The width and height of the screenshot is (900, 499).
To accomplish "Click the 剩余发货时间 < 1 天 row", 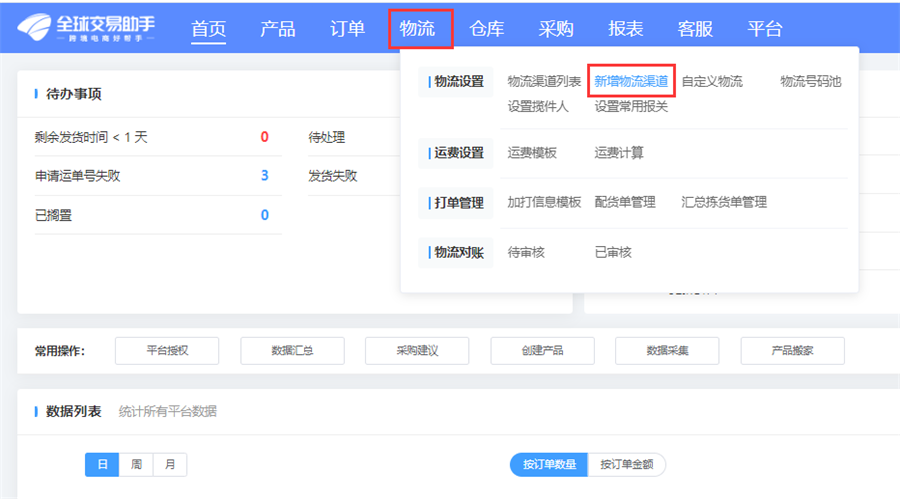I will [x=158, y=137].
